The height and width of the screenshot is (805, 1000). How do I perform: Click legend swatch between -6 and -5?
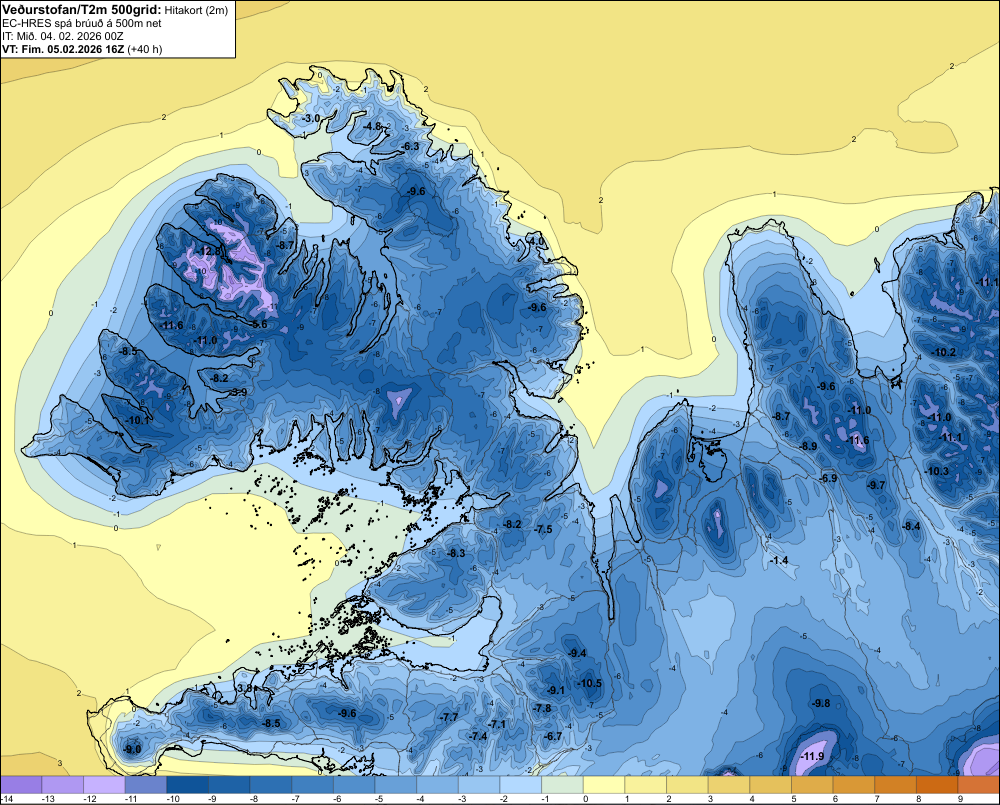click(354, 785)
